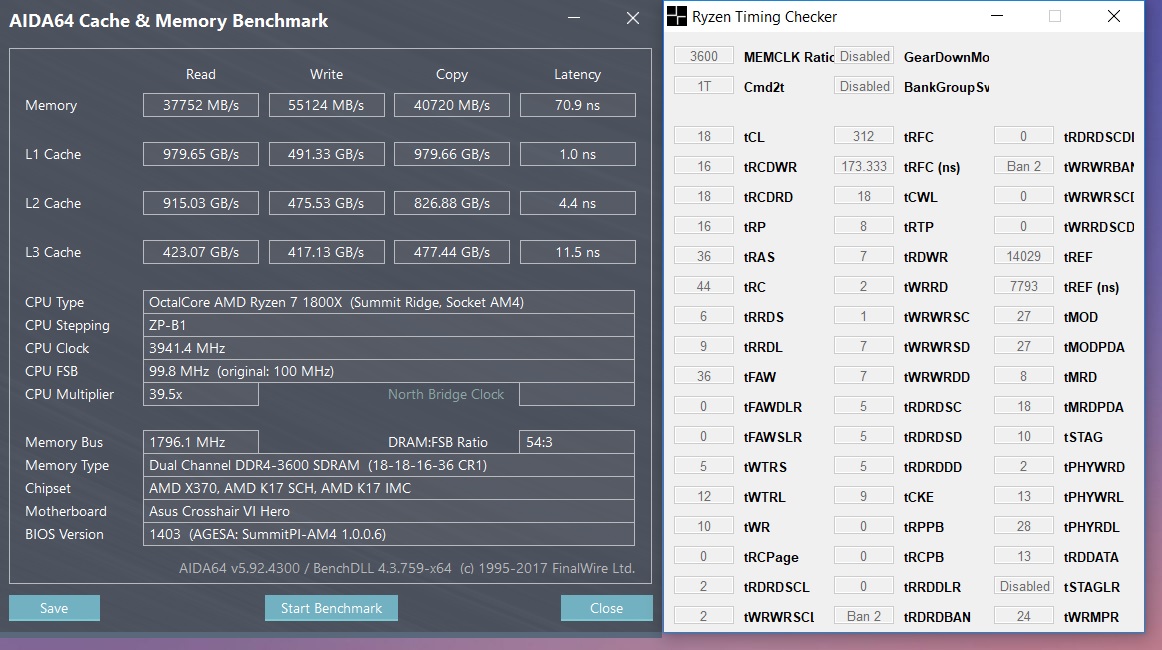Click the tRRDL value 9

pyautogui.click(x=703, y=346)
